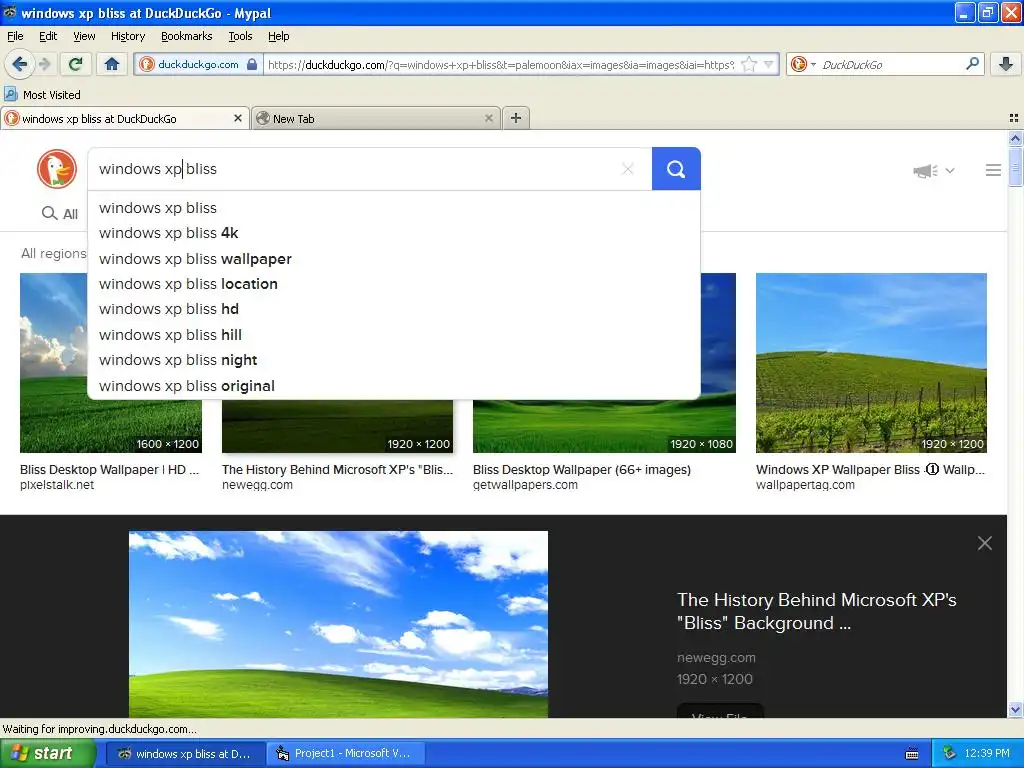
Task: Click the DuckDuckGo site identity favicon
Action: 147,64
